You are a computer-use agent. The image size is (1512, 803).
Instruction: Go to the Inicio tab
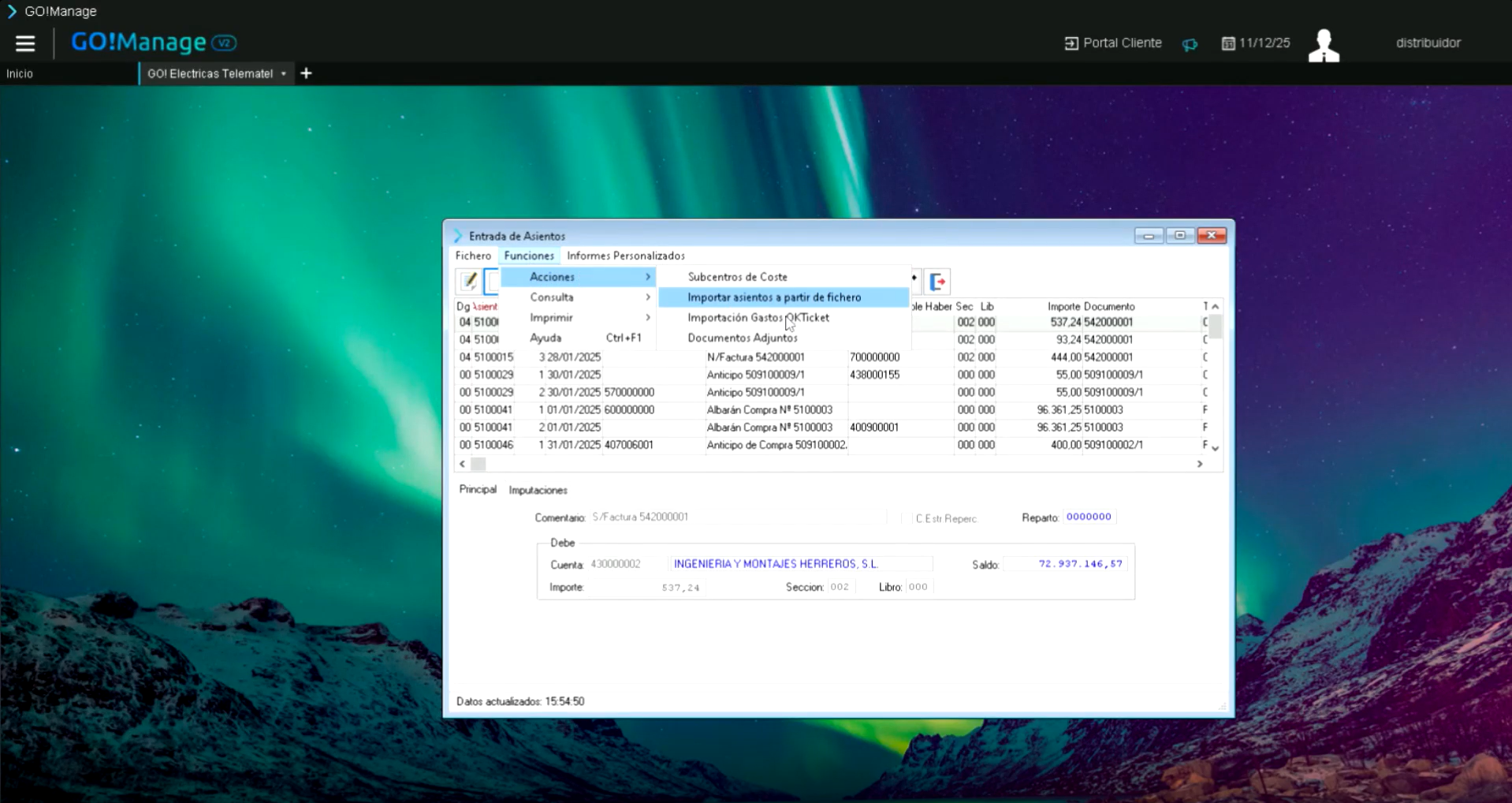20,74
